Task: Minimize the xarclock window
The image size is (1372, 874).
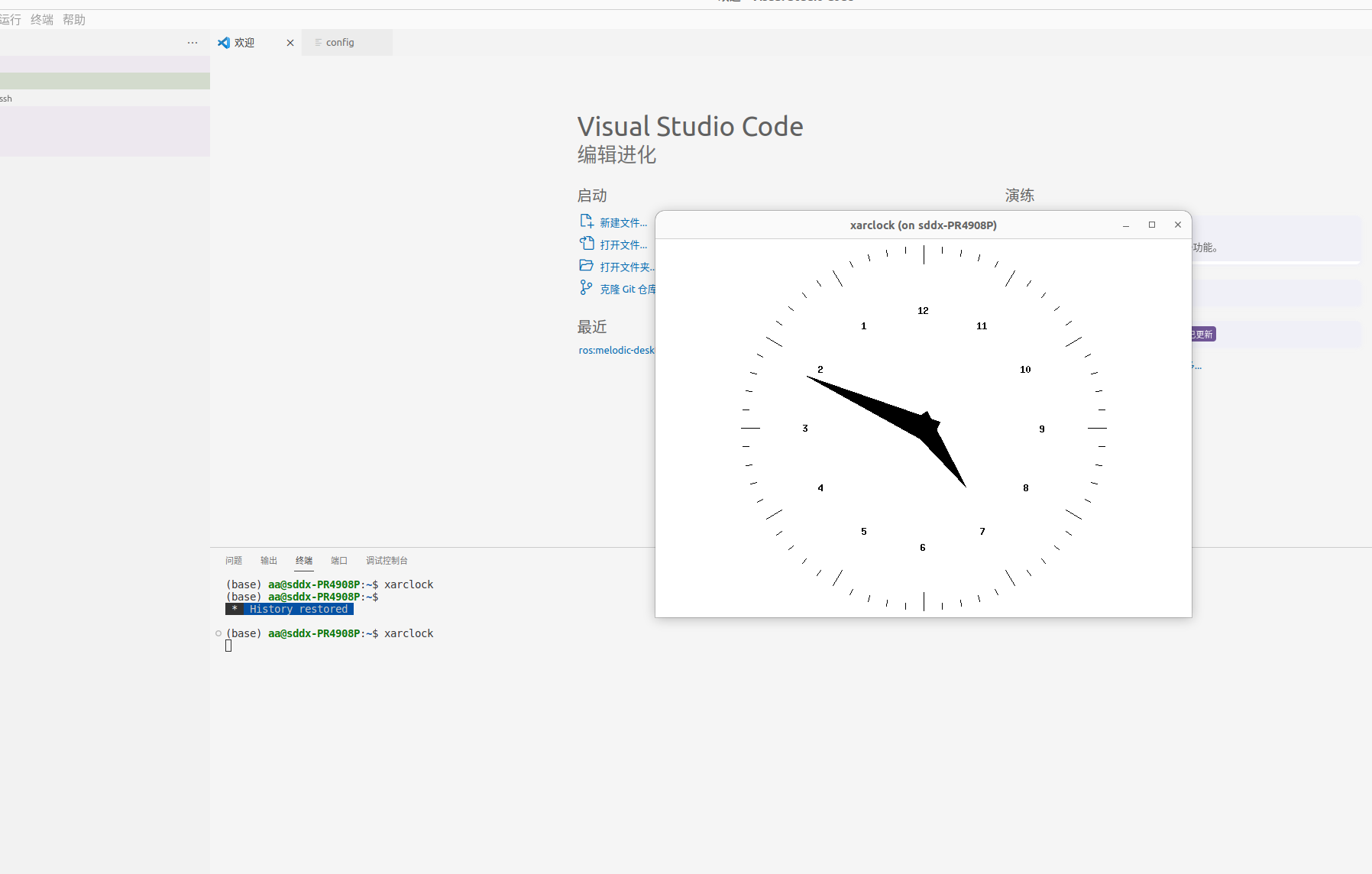Action: tap(1126, 225)
